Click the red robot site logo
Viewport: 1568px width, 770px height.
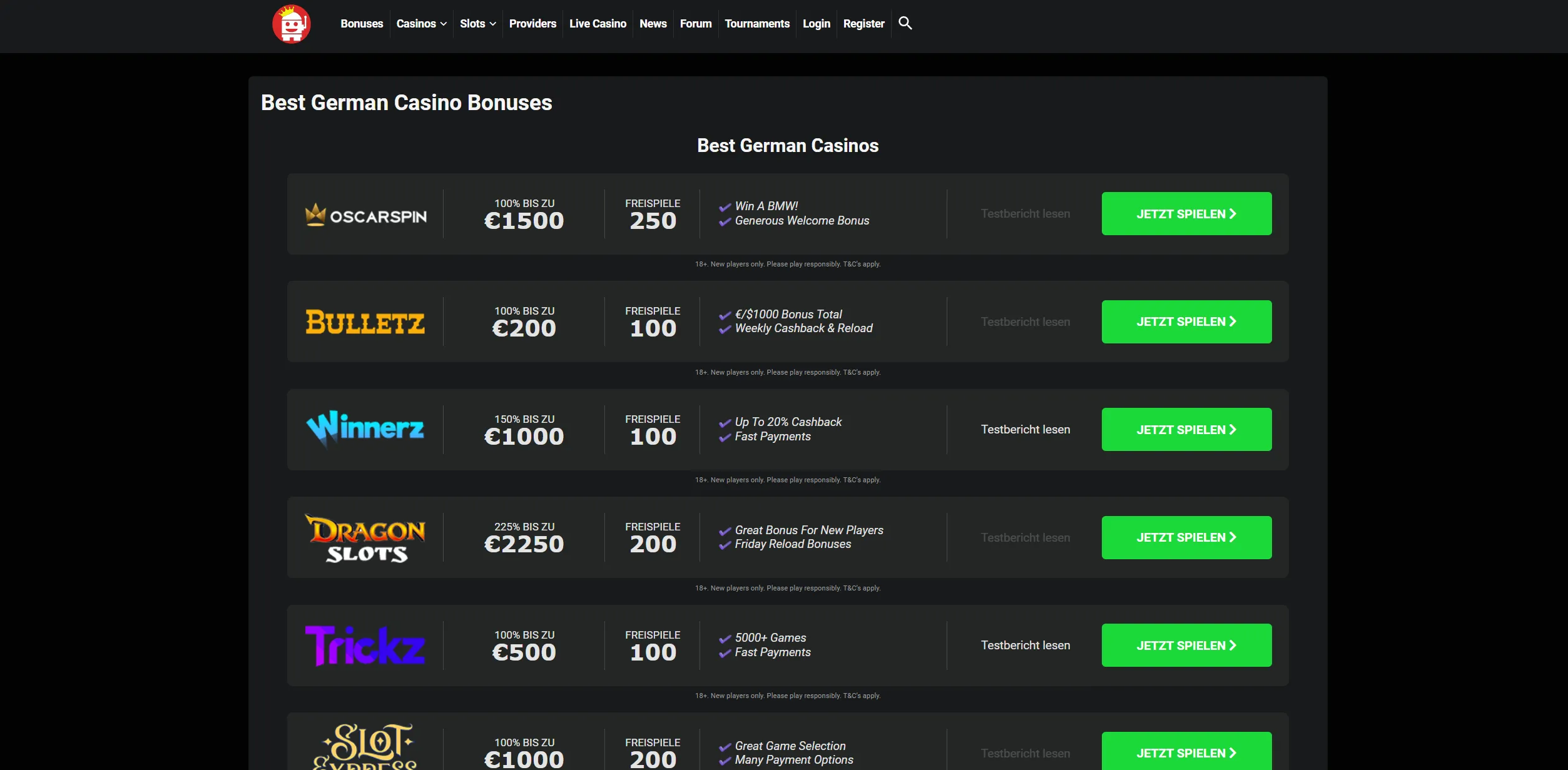291,24
